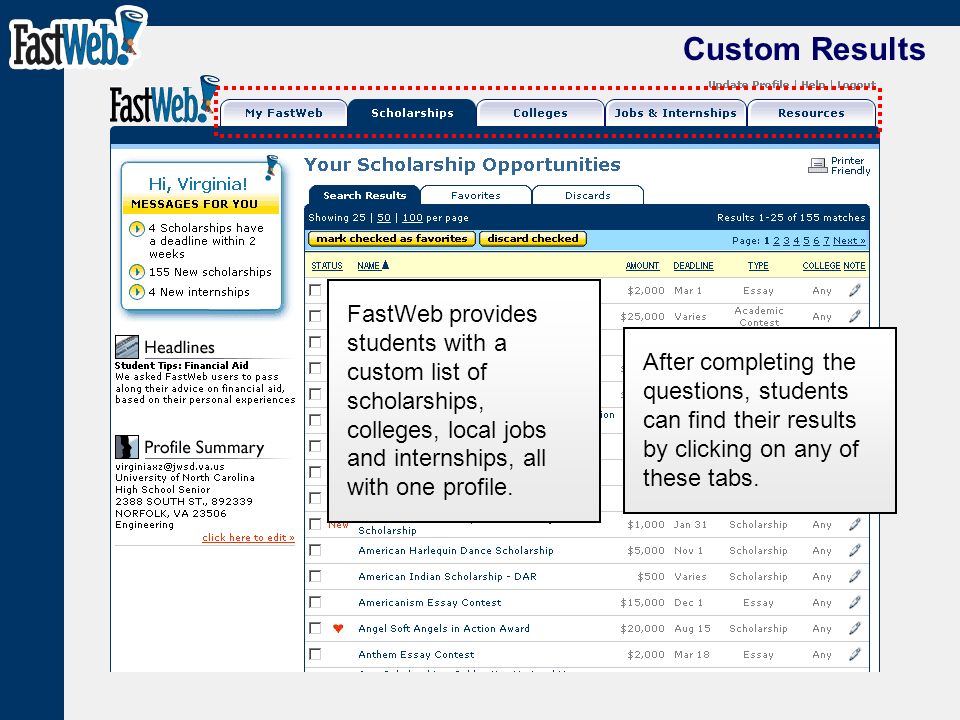Click the note pencil icon in the $25,000 Varies row
This screenshot has height=720, width=960.
[x=855, y=316]
